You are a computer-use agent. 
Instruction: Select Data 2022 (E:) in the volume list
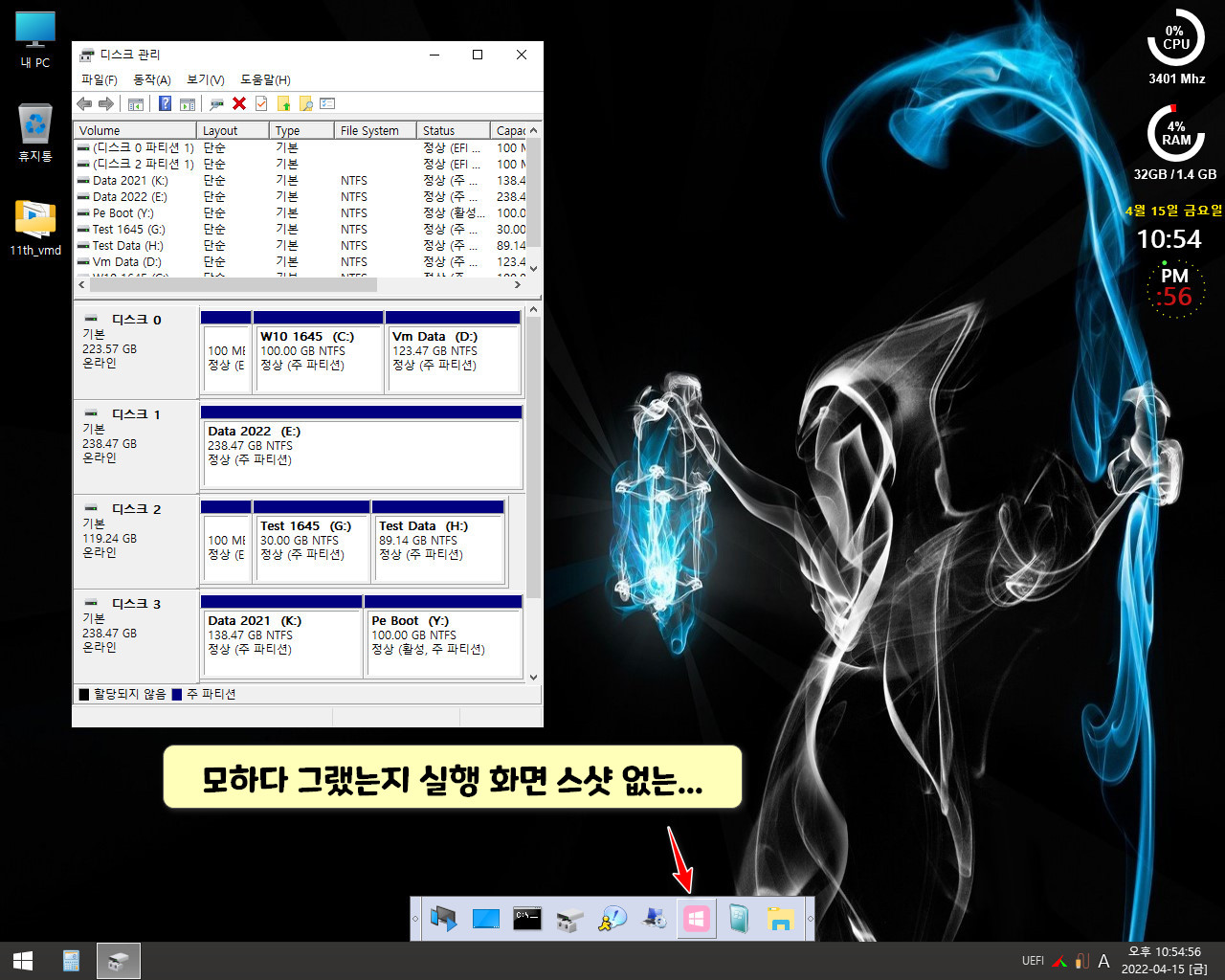point(301,196)
